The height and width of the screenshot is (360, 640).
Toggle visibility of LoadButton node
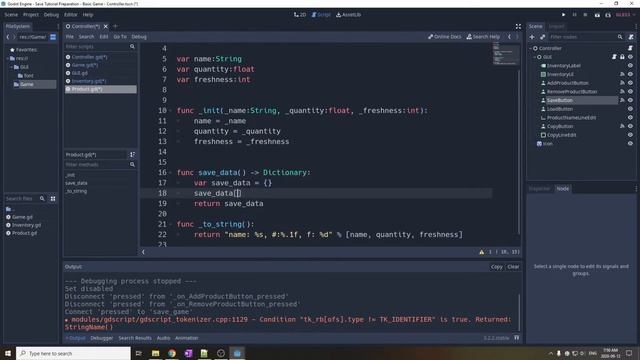coord(630,109)
